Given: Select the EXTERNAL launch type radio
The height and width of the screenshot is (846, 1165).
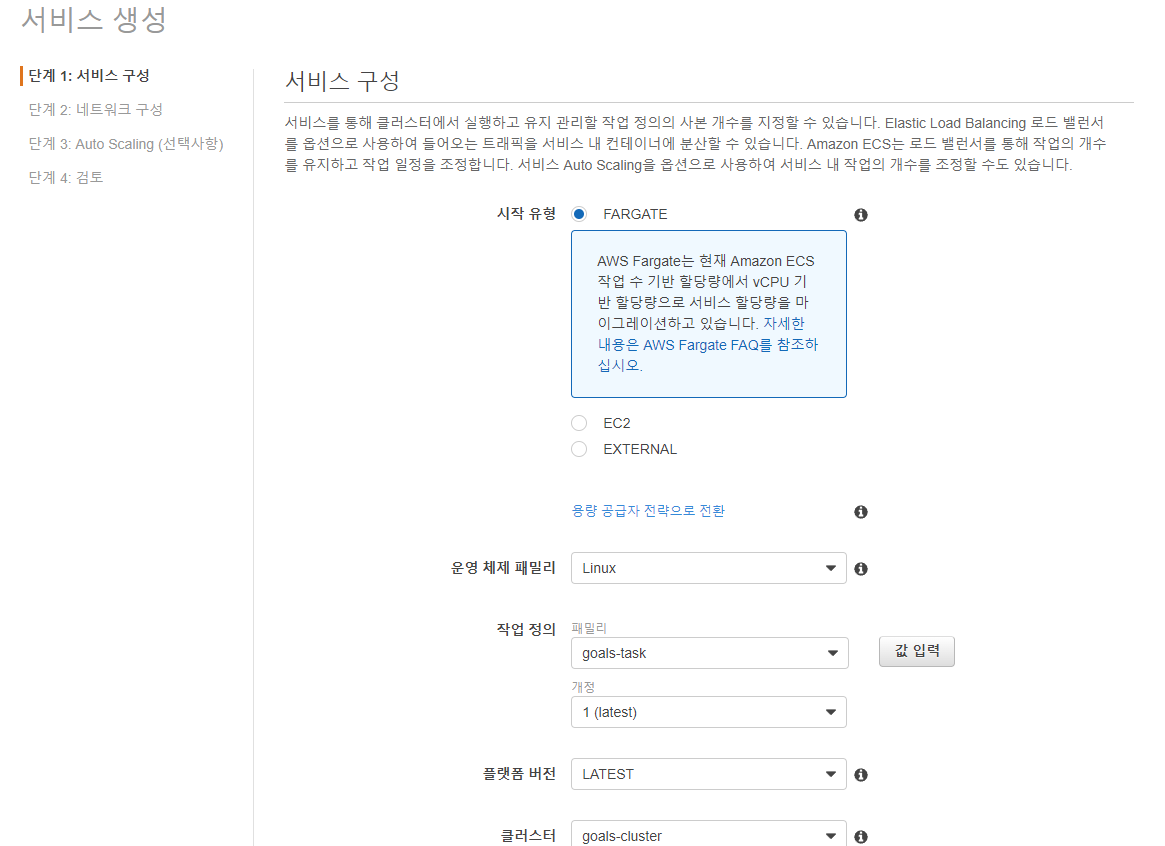Looking at the screenshot, I should click(579, 449).
